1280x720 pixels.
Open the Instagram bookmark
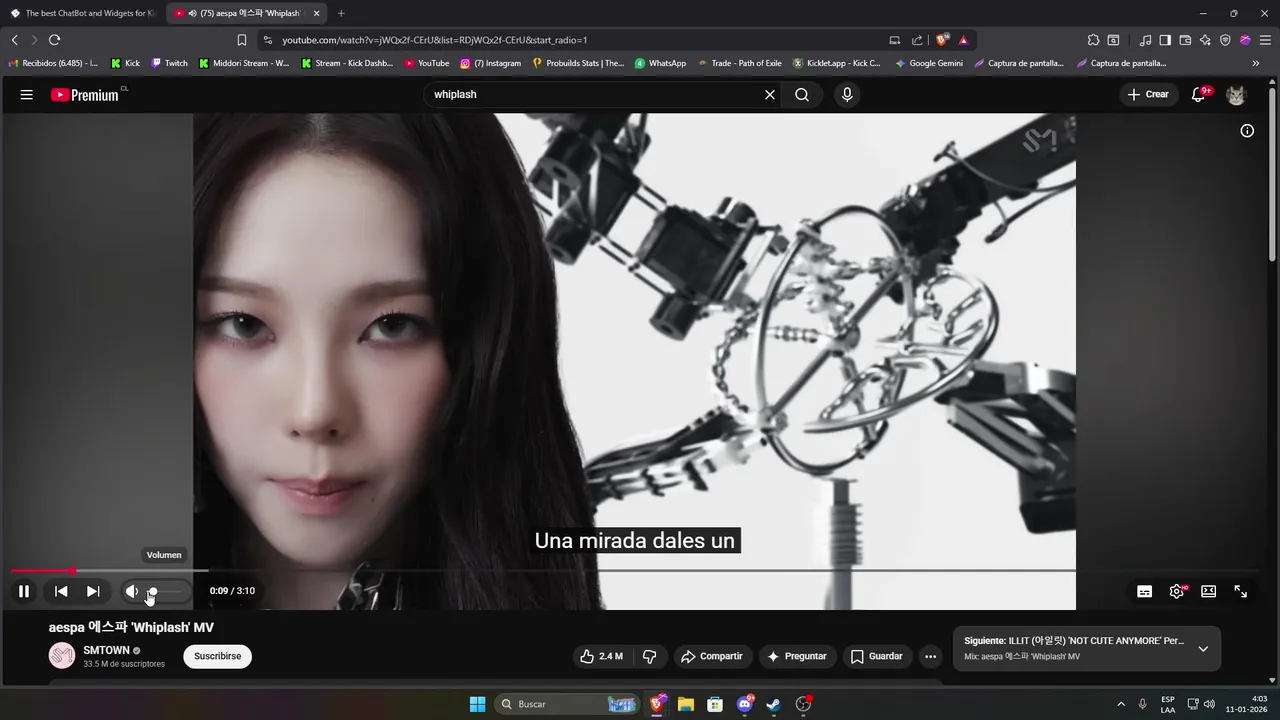(490, 63)
